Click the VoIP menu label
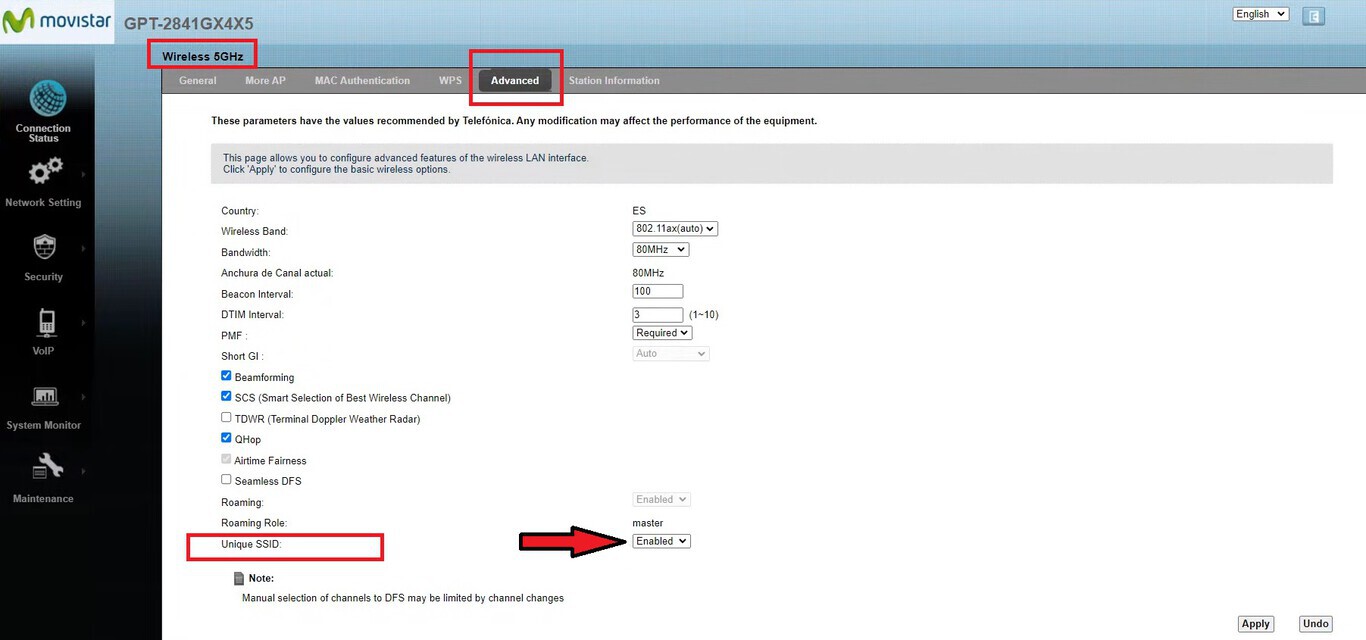 (43, 351)
